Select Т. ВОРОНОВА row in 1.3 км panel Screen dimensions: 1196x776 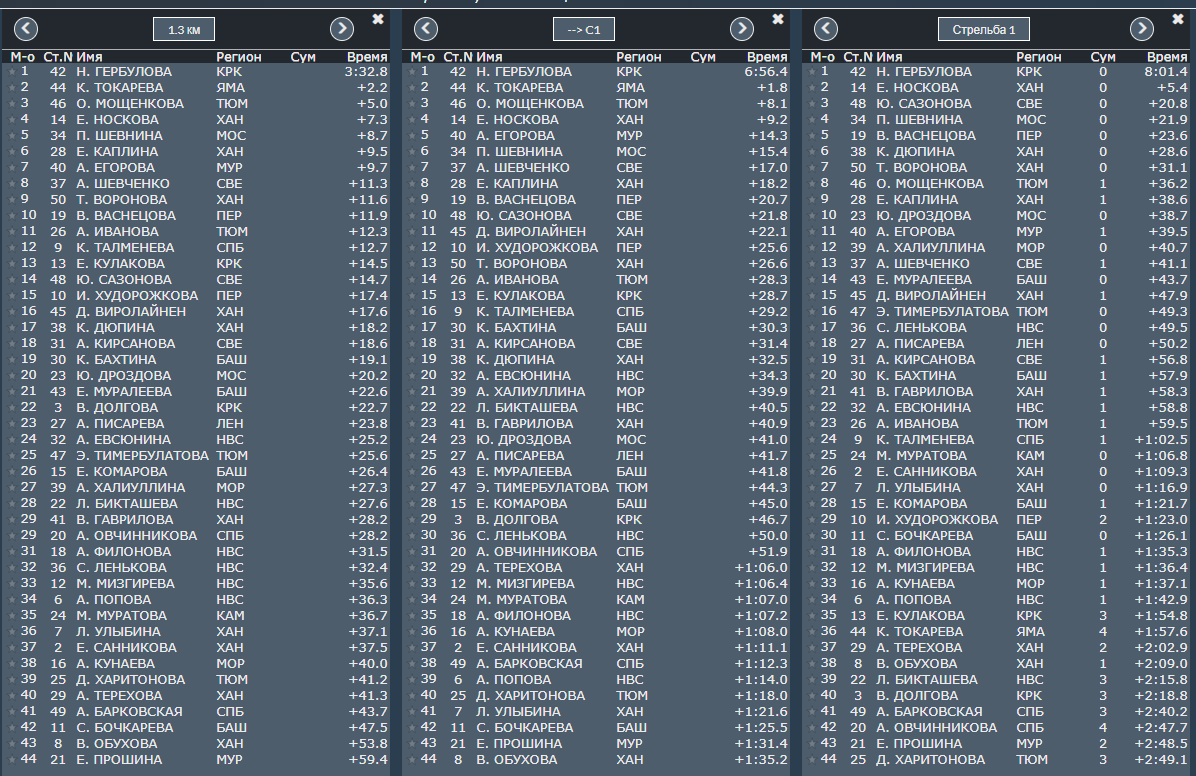(x=198, y=200)
